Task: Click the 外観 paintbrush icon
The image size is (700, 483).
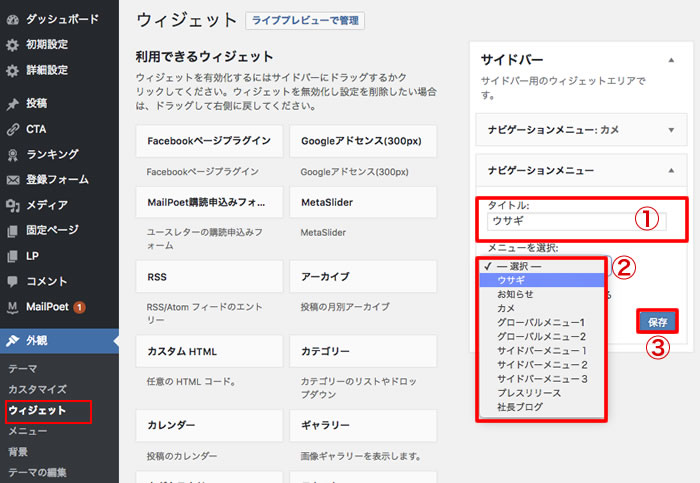Action: pyautogui.click(x=12, y=340)
